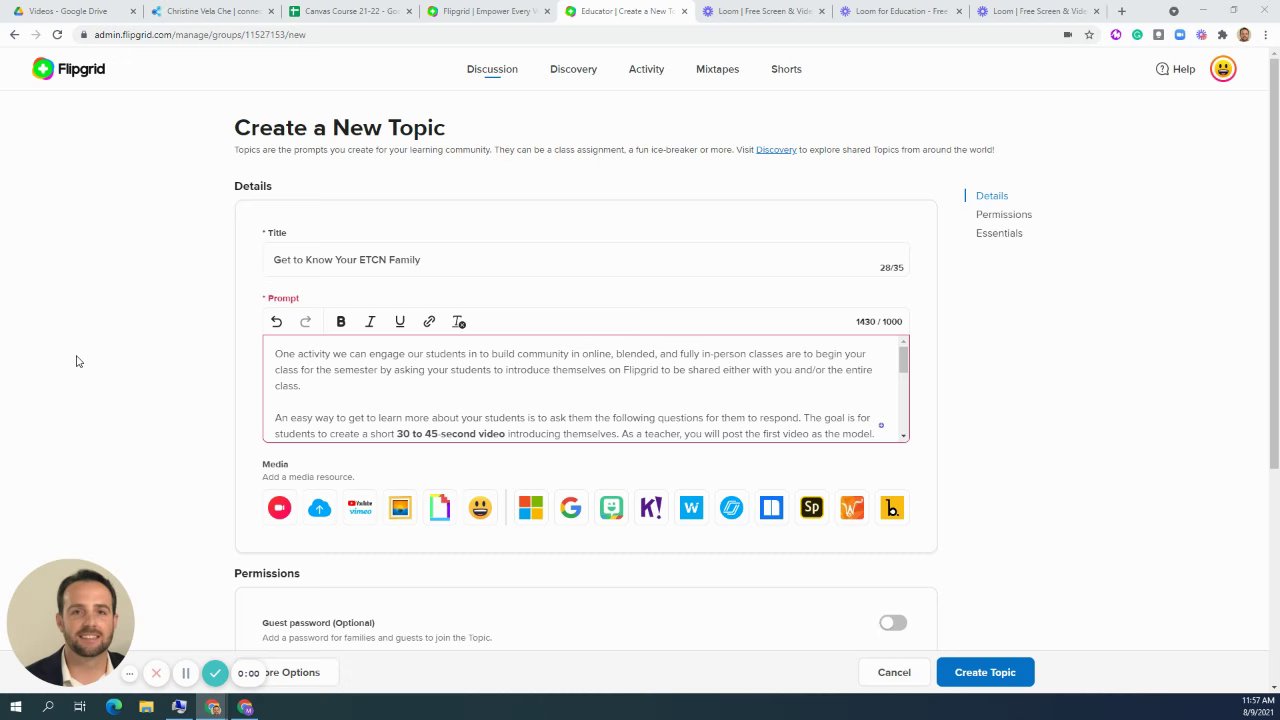The image size is (1280, 720).
Task: Click the prompt editor scrollbar
Action: coord(903,358)
